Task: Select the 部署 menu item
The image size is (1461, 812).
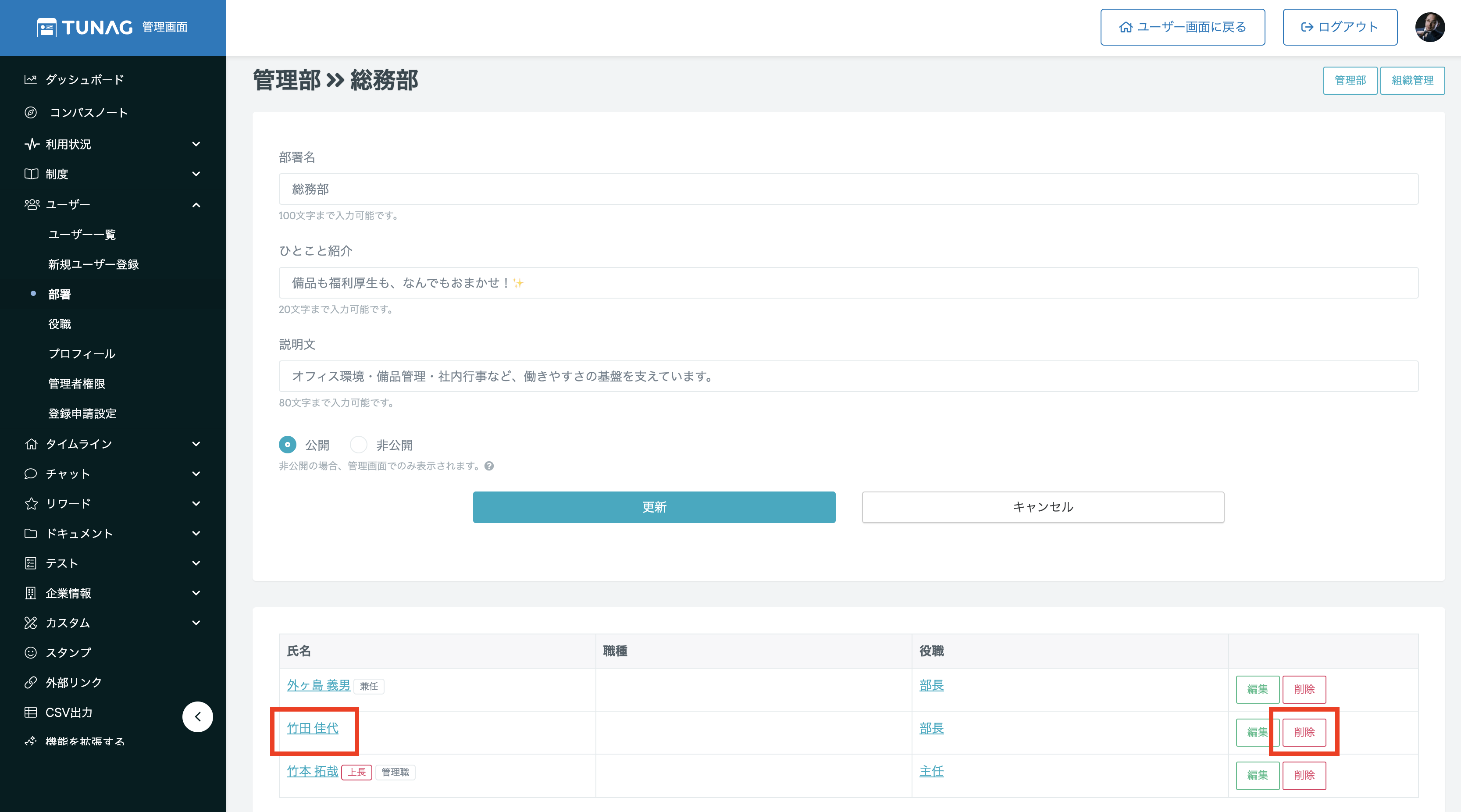Action: pos(60,294)
